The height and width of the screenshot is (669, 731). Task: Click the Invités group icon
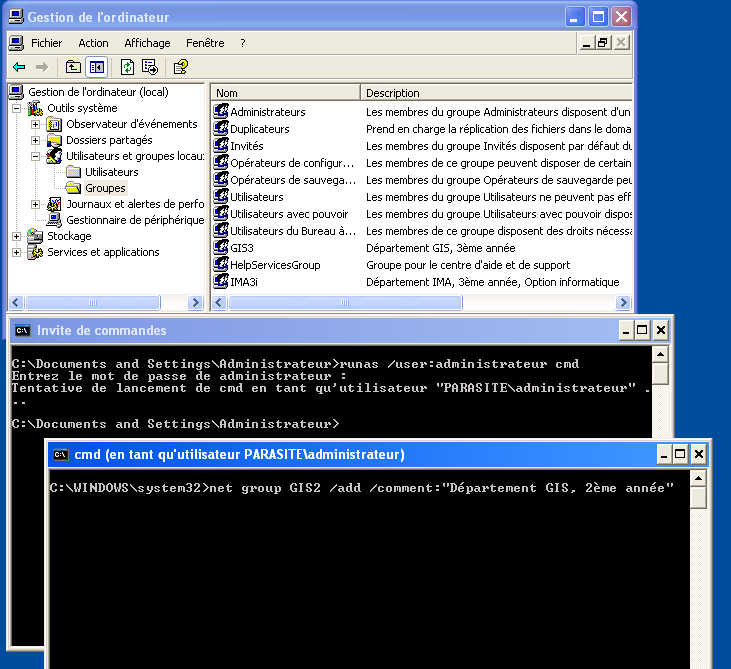(221, 145)
